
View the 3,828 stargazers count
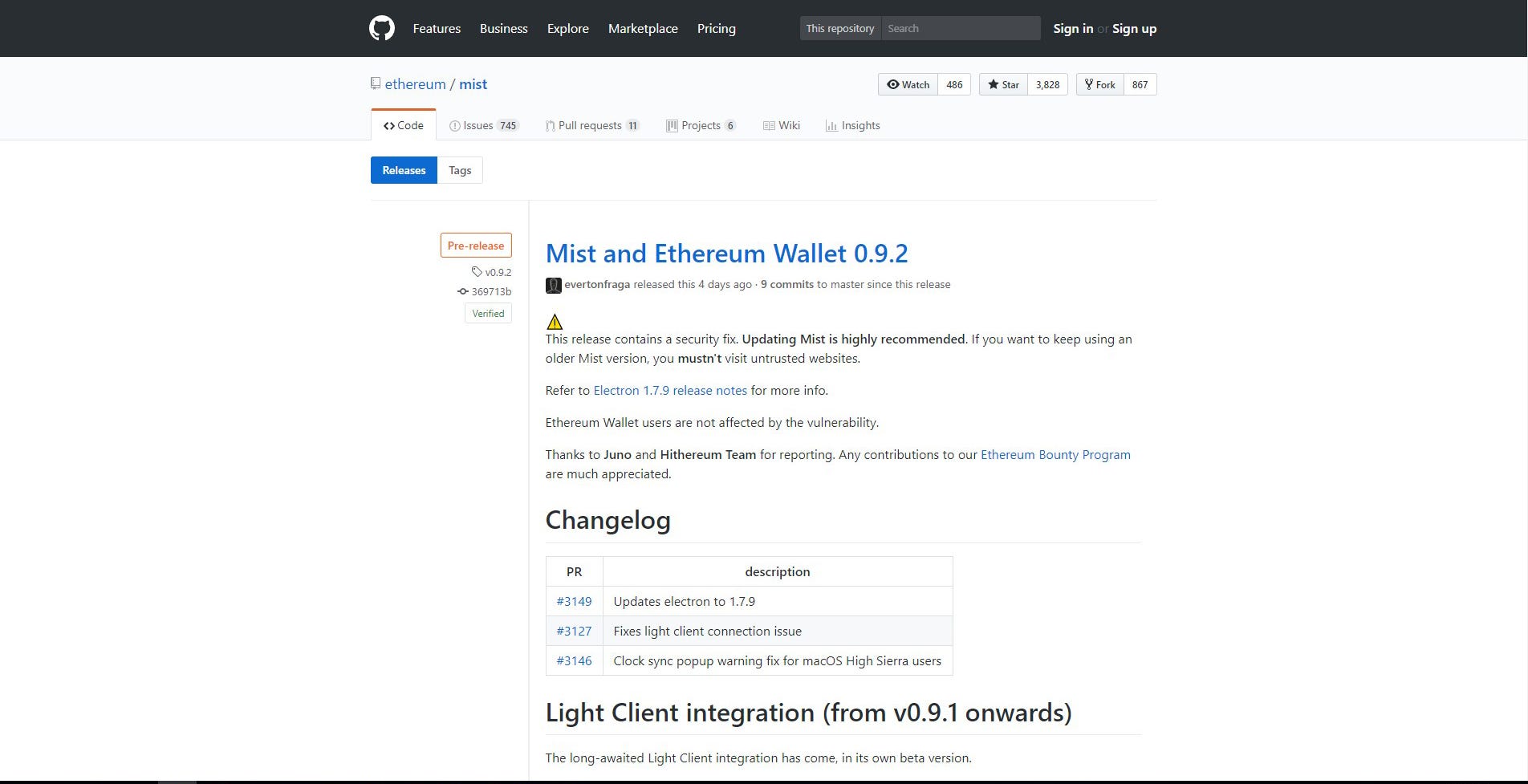(1047, 84)
